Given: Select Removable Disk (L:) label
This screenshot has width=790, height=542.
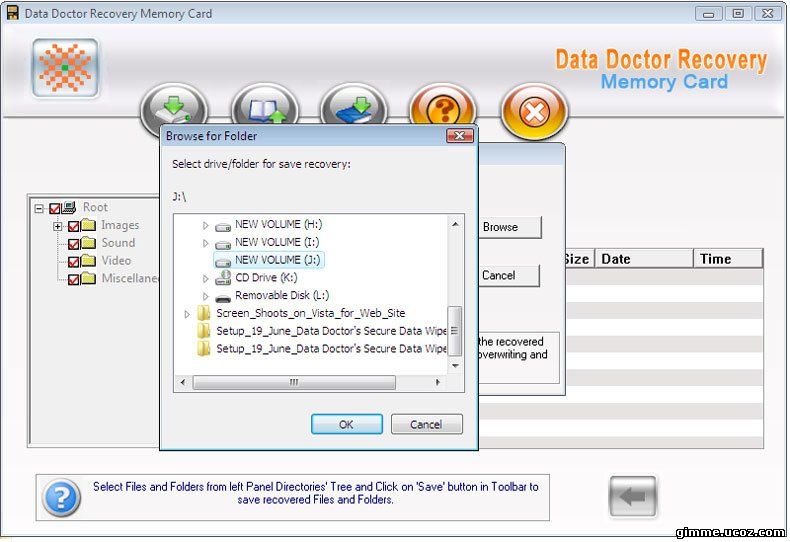Looking at the screenshot, I should 282,295.
